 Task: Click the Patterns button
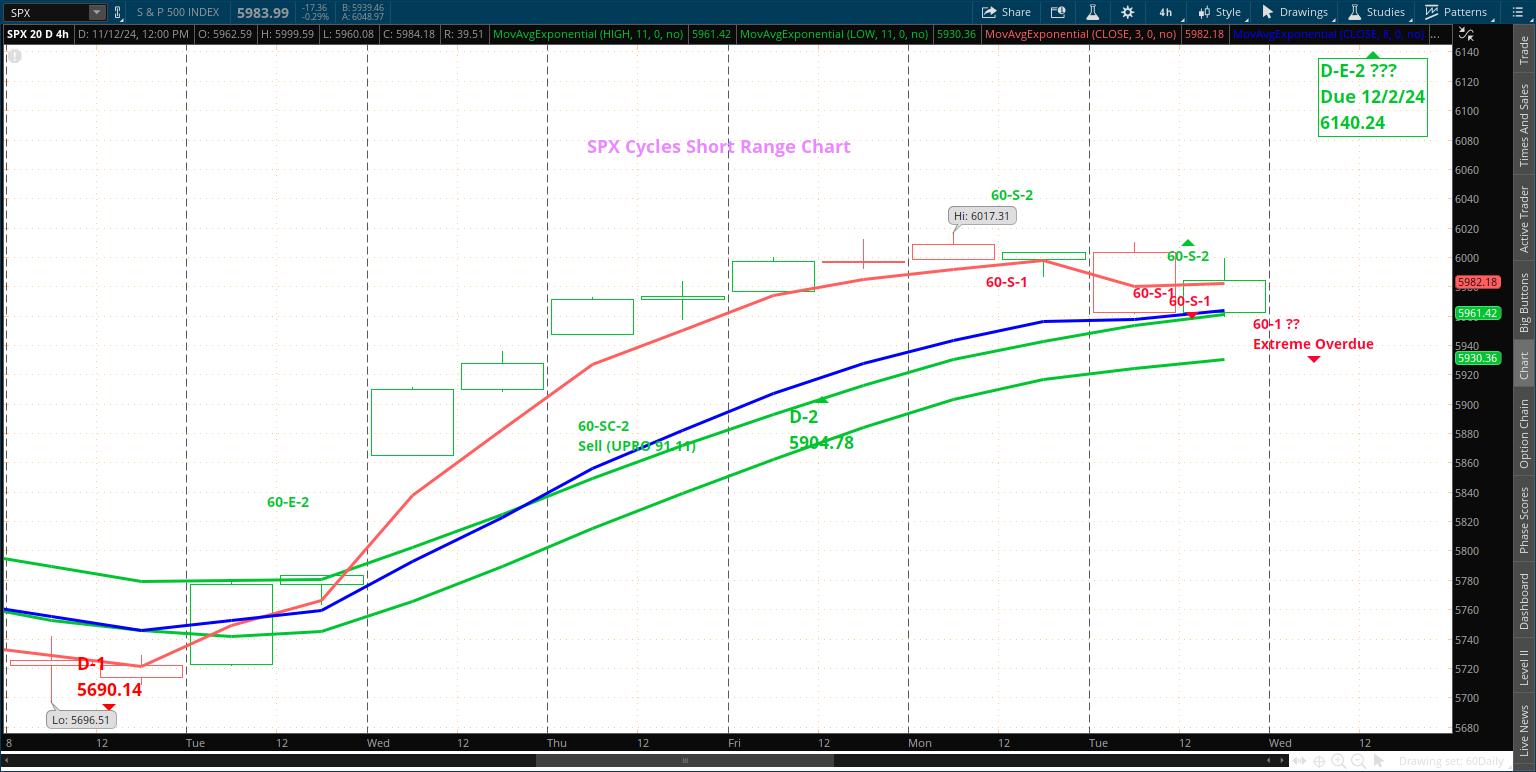pyautogui.click(x=1456, y=12)
